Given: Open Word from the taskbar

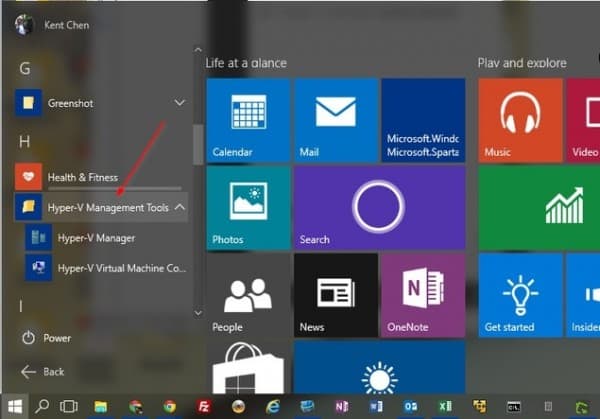Looking at the screenshot, I should [x=376, y=406].
